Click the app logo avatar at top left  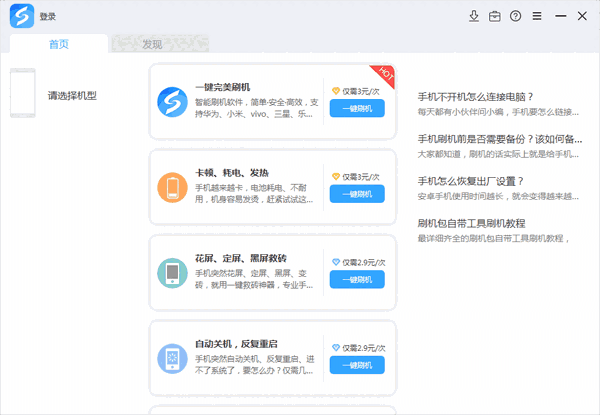point(21,16)
